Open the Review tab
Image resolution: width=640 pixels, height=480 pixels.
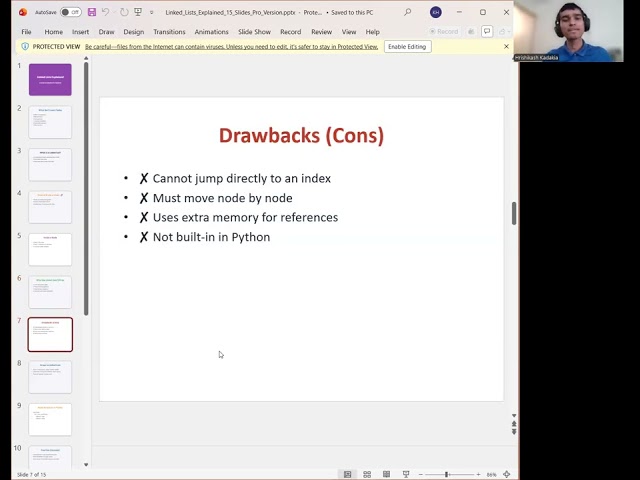[321, 32]
